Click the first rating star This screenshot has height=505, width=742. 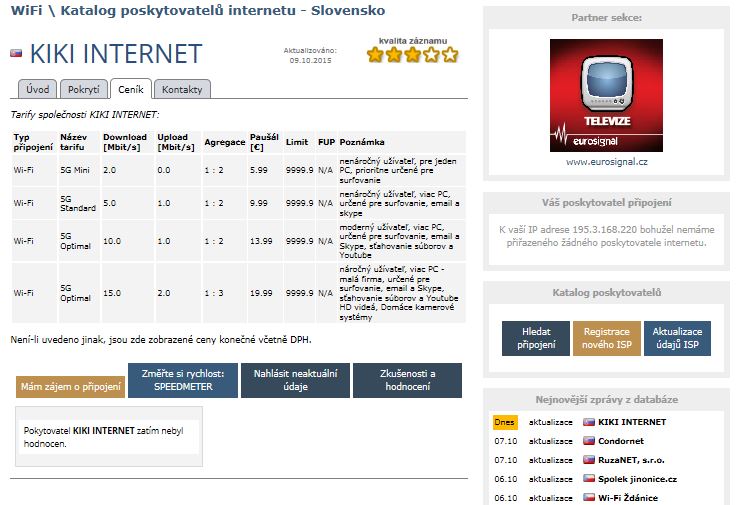375,55
